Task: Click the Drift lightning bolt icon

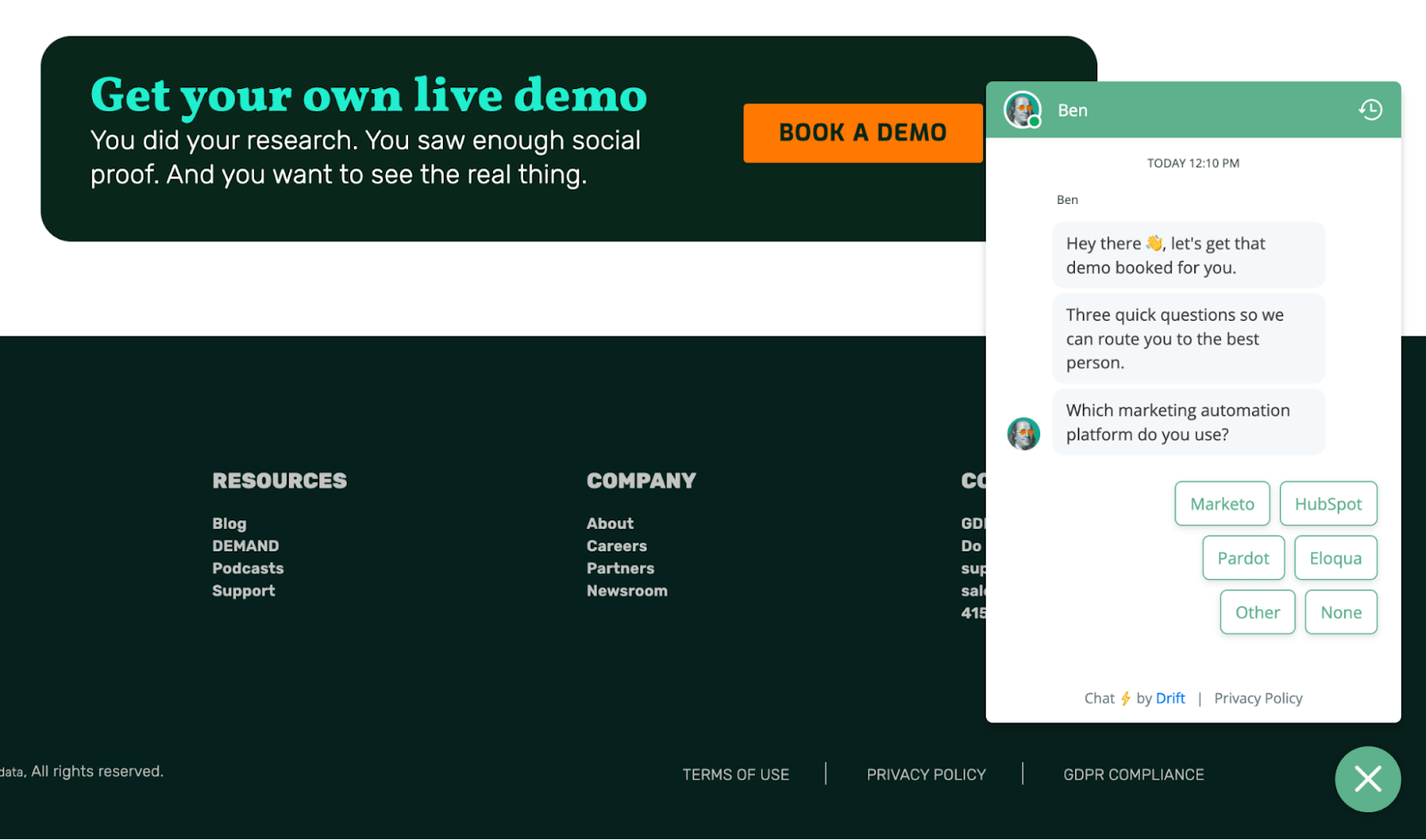Action: 1125,698
